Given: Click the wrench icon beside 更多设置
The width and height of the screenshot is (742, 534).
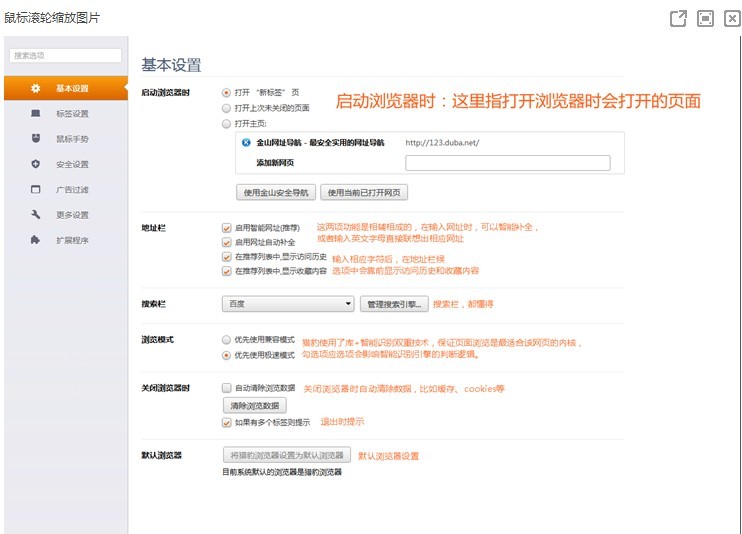Looking at the screenshot, I should [35, 214].
